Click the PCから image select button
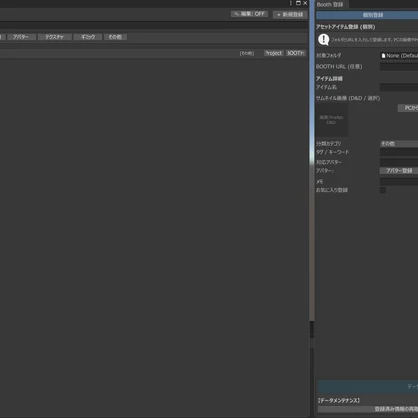Screen dimensions: 418x418 click(408, 108)
